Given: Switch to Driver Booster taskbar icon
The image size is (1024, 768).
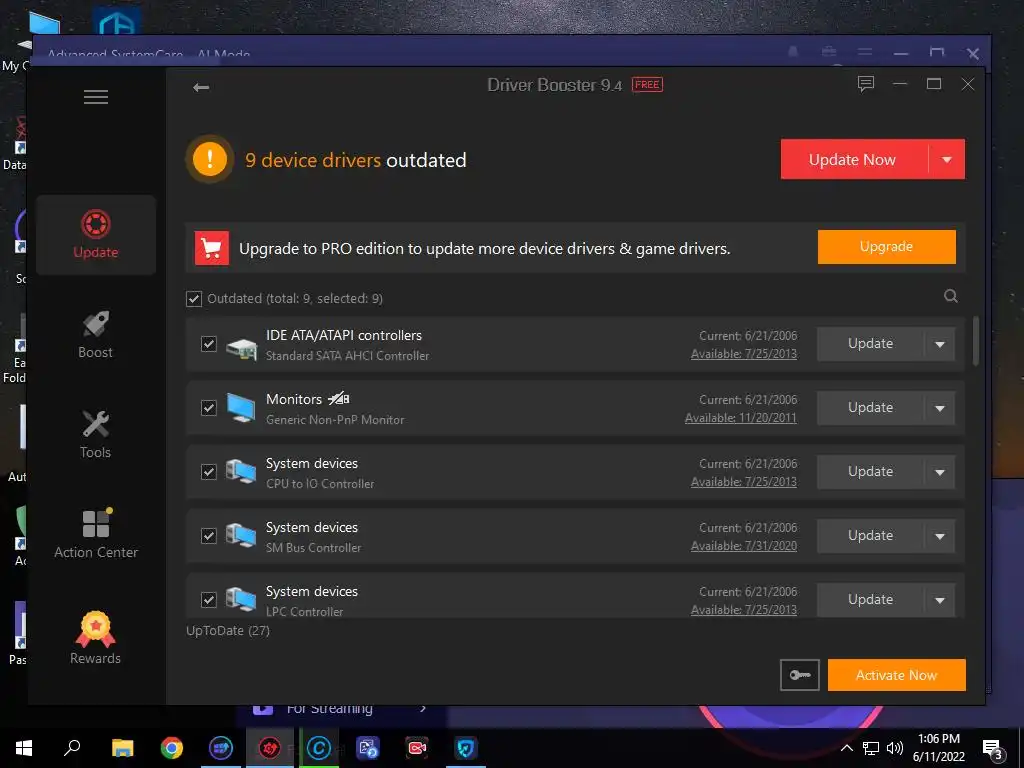Looking at the screenshot, I should 269,748.
